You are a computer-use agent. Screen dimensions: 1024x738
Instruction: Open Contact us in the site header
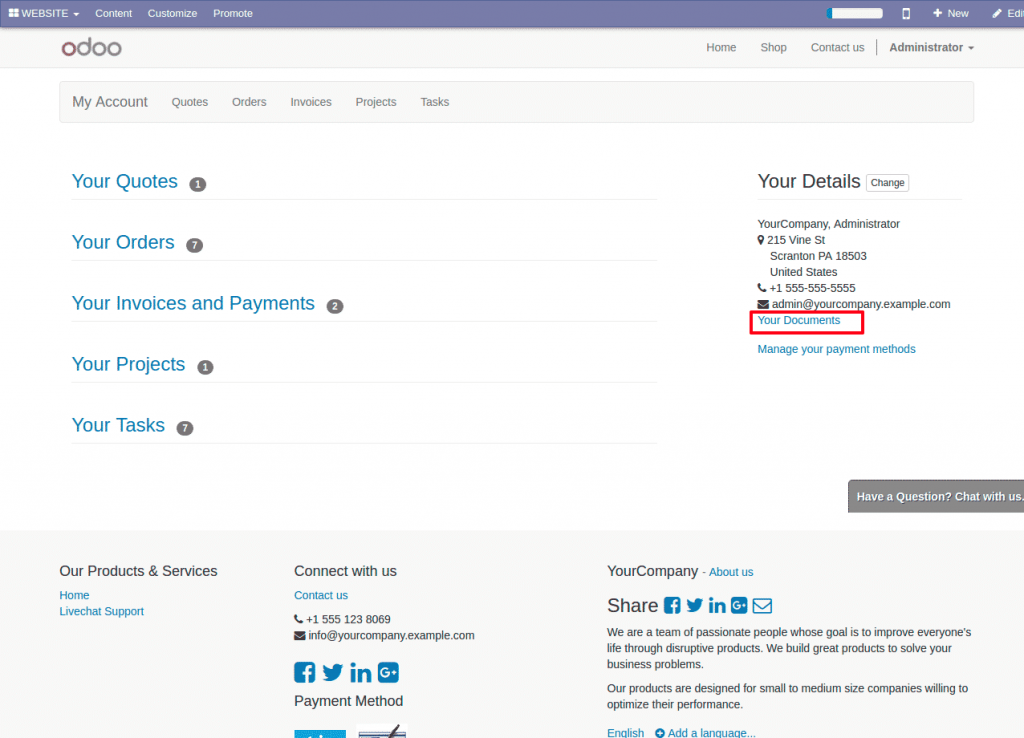coord(837,47)
